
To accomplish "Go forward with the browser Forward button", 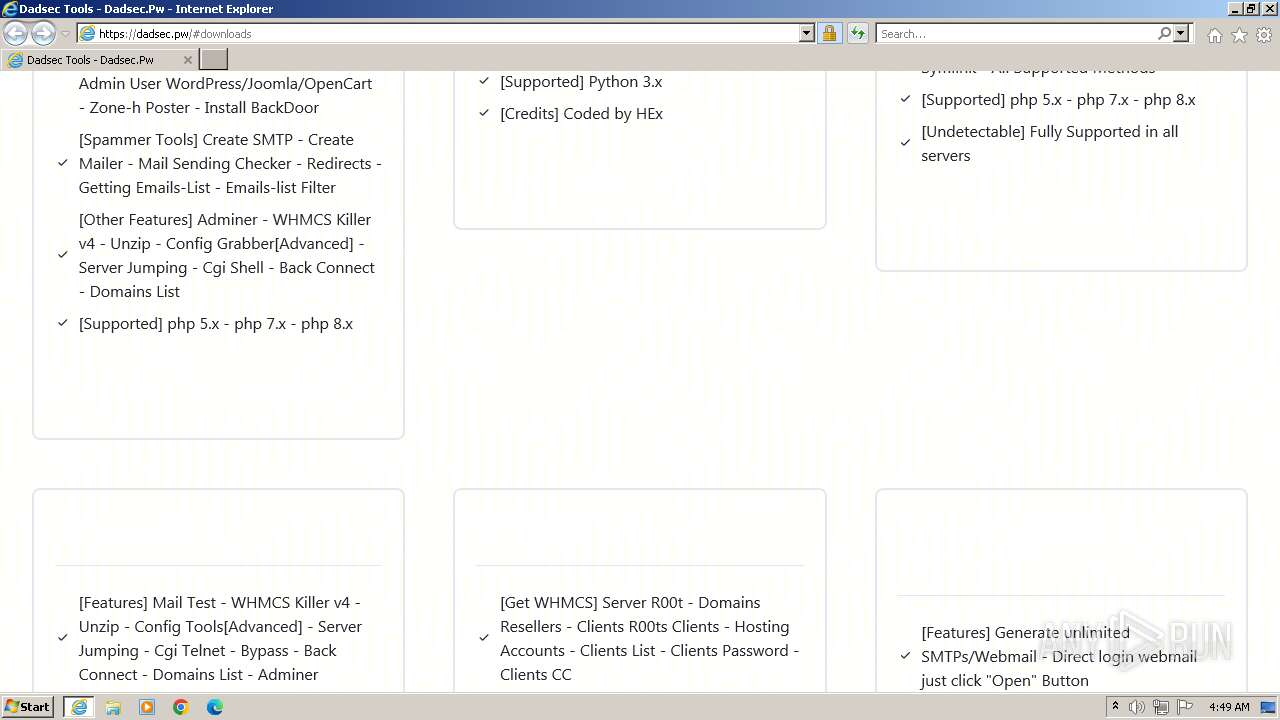I will [x=43, y=34].
